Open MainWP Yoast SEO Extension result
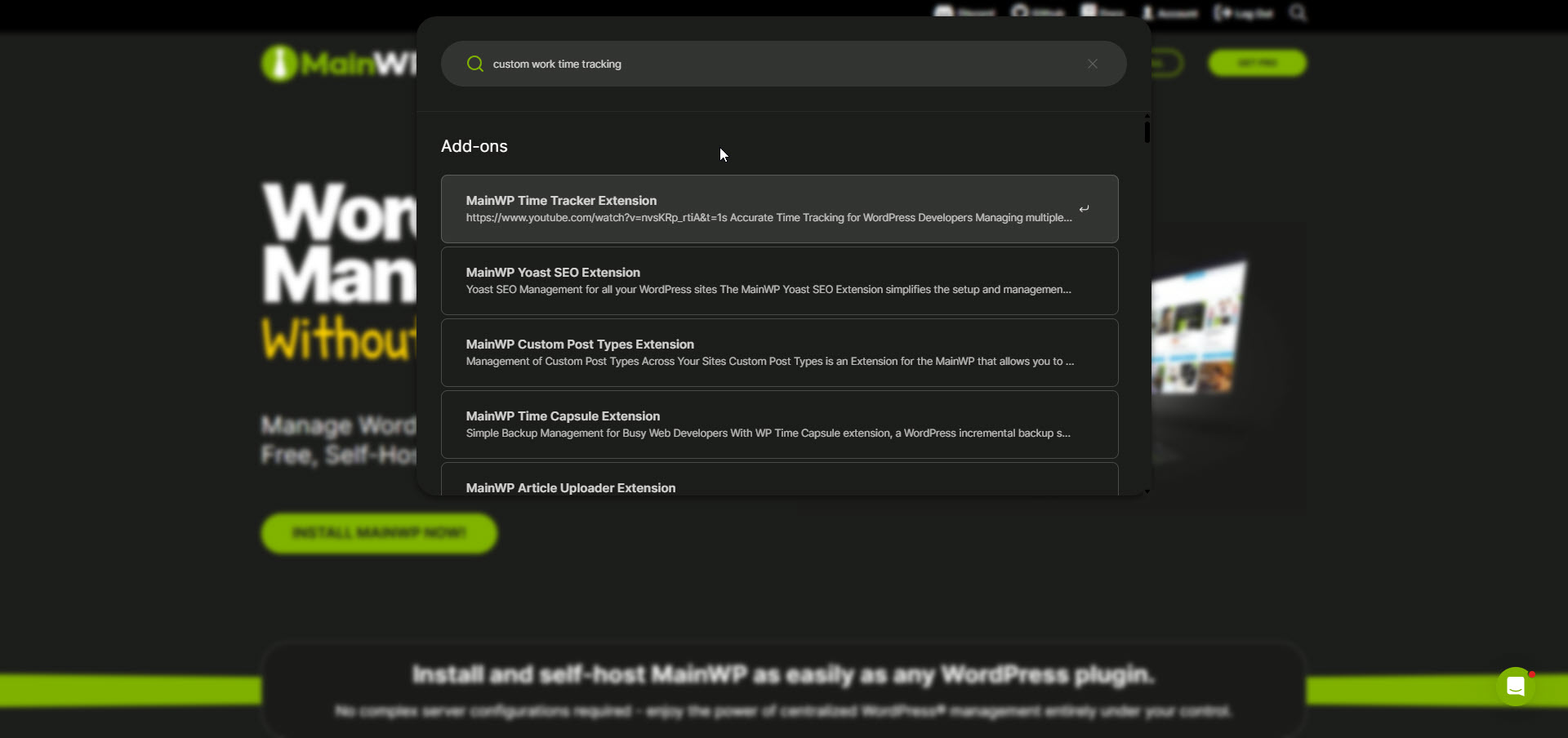Viewport: 1568px width, 738px height. click(780, 281)
